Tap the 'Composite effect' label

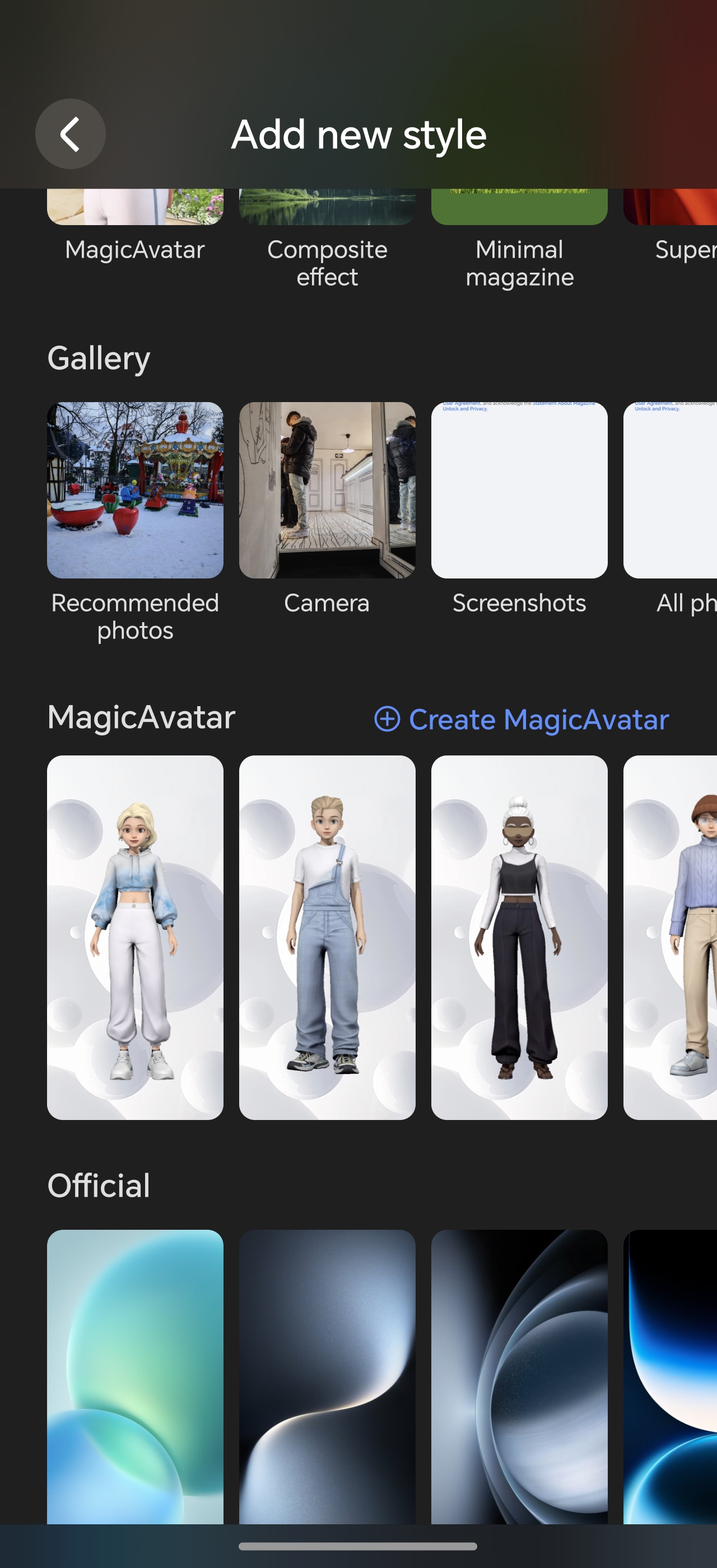[x=328, y=263]
